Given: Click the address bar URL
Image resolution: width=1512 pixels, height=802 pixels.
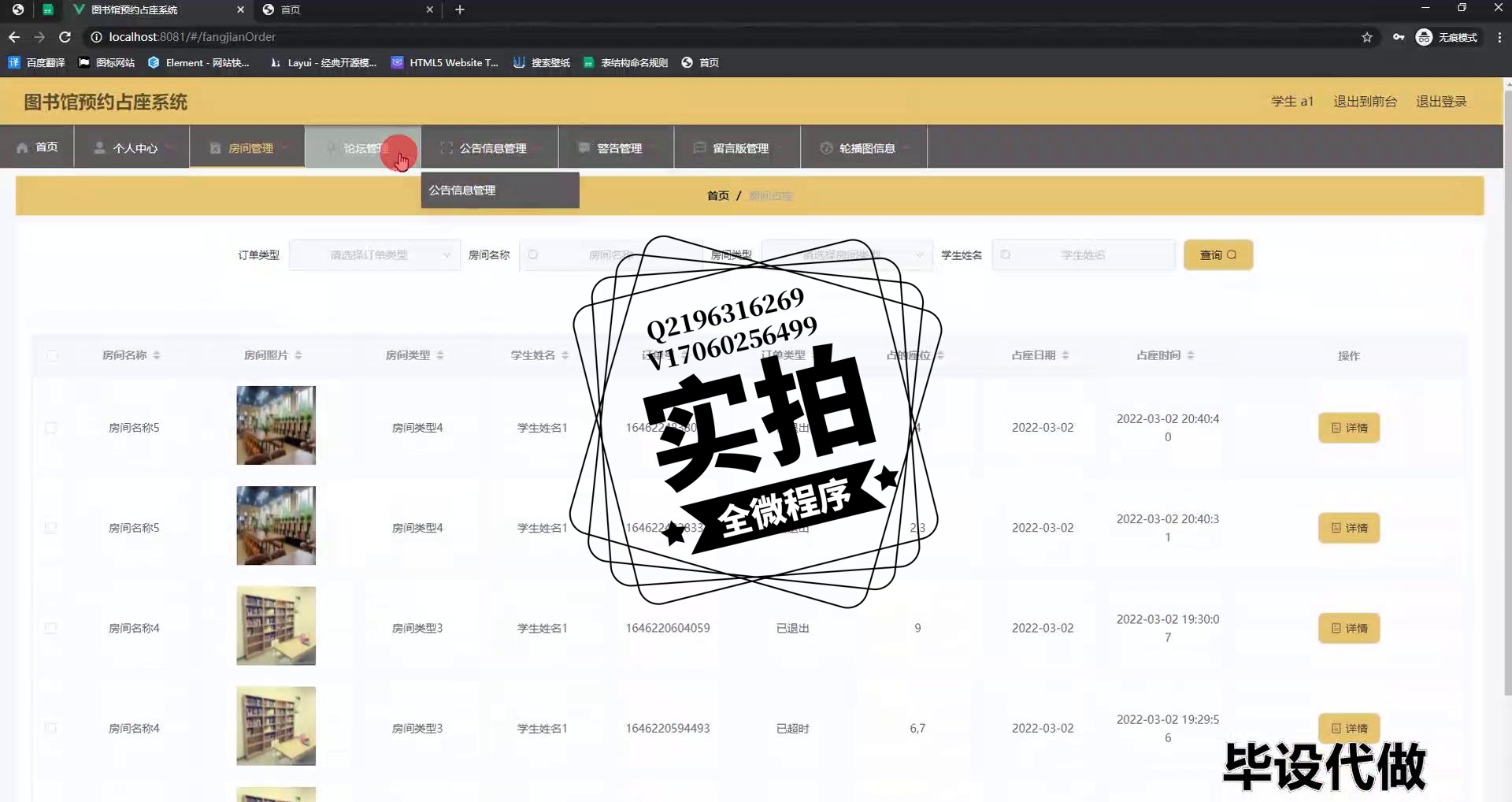Looking at the screenshot, I should click(192, 37).
